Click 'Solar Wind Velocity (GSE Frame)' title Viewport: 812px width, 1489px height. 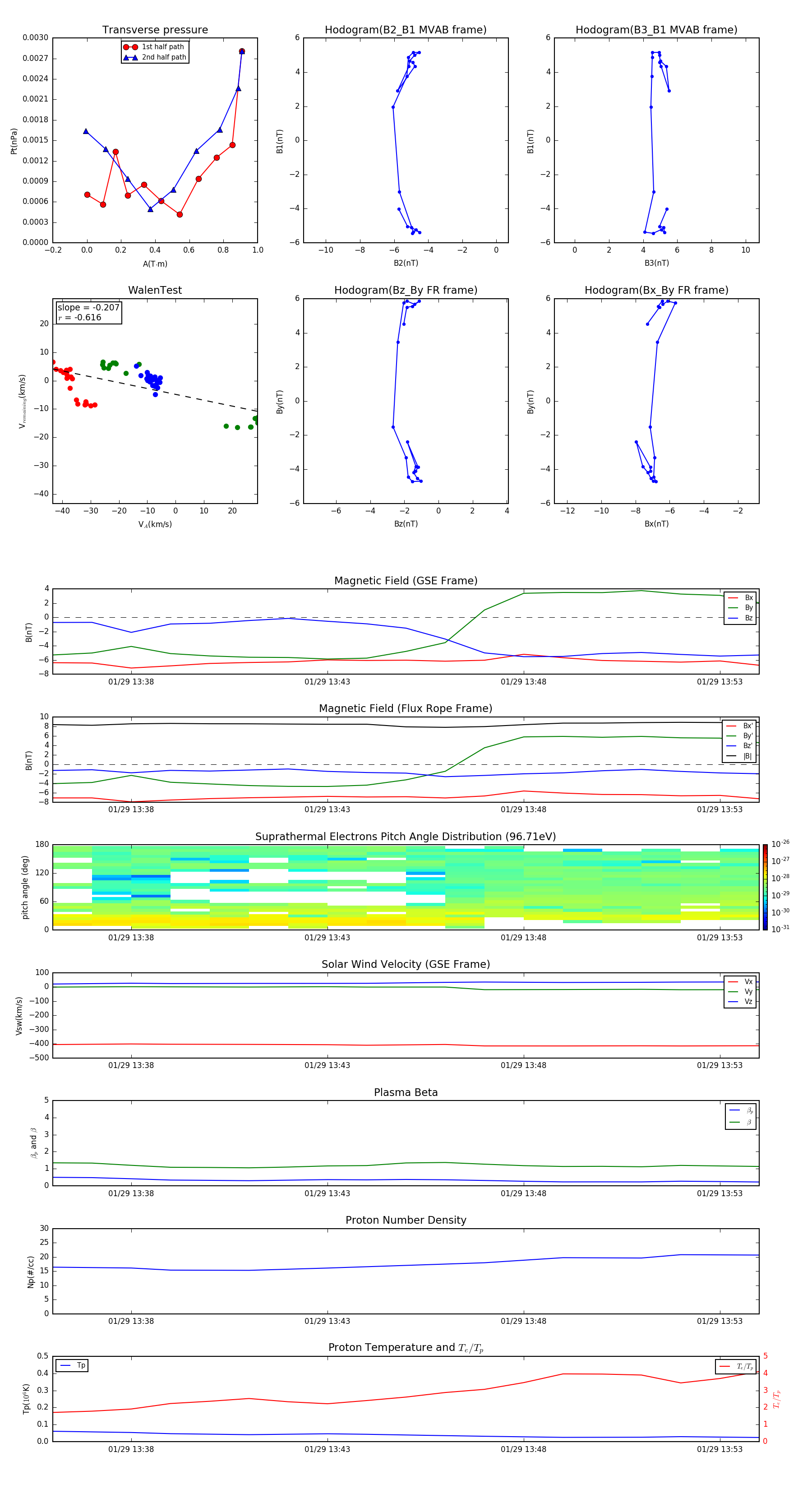406,965
